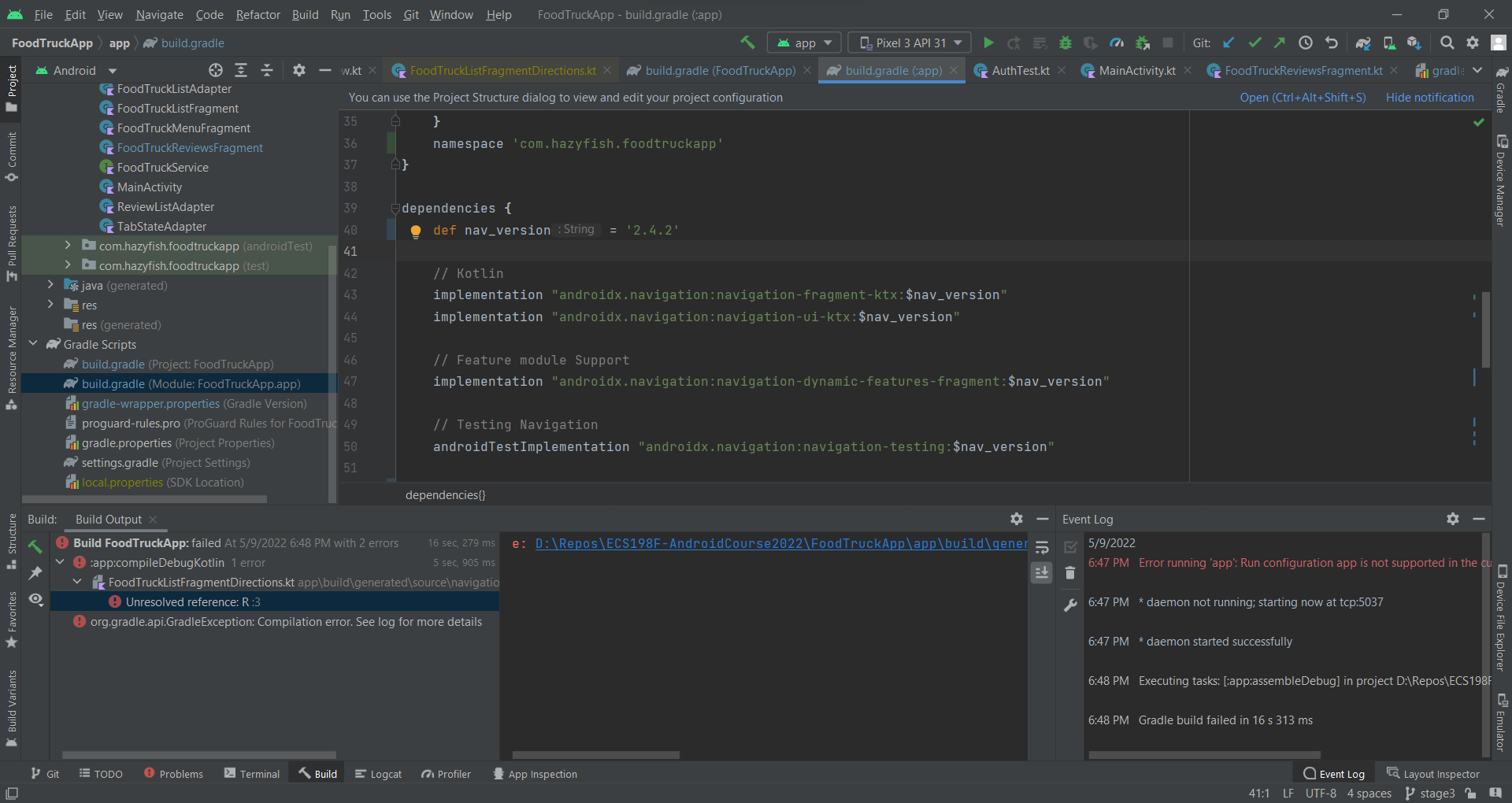The width and height of the screenshot is (1512, 803).
Task: Toggle soft-wrap in Build Output
Action: [1042, 548]
